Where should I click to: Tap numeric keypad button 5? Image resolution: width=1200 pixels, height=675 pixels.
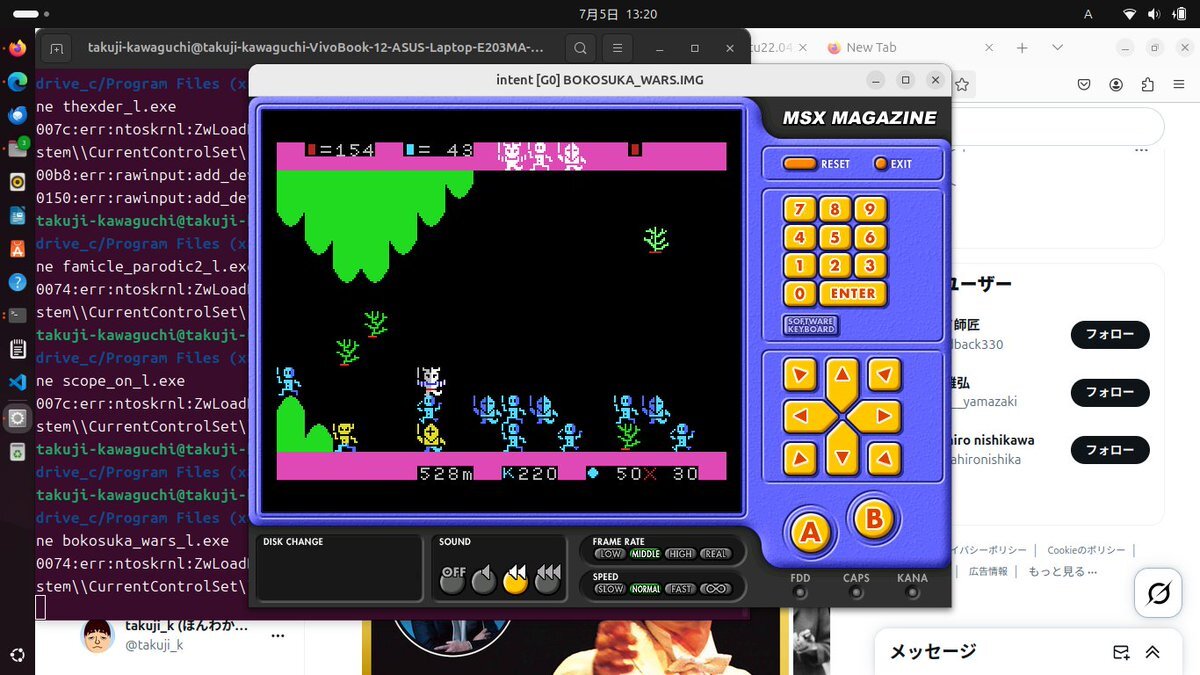click(835, 238)
